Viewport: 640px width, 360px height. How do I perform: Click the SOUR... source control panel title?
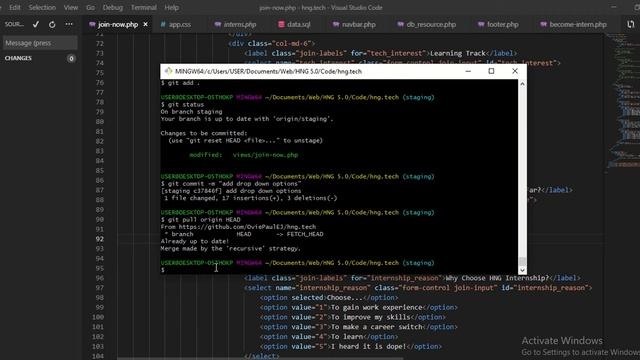(14, 24)
